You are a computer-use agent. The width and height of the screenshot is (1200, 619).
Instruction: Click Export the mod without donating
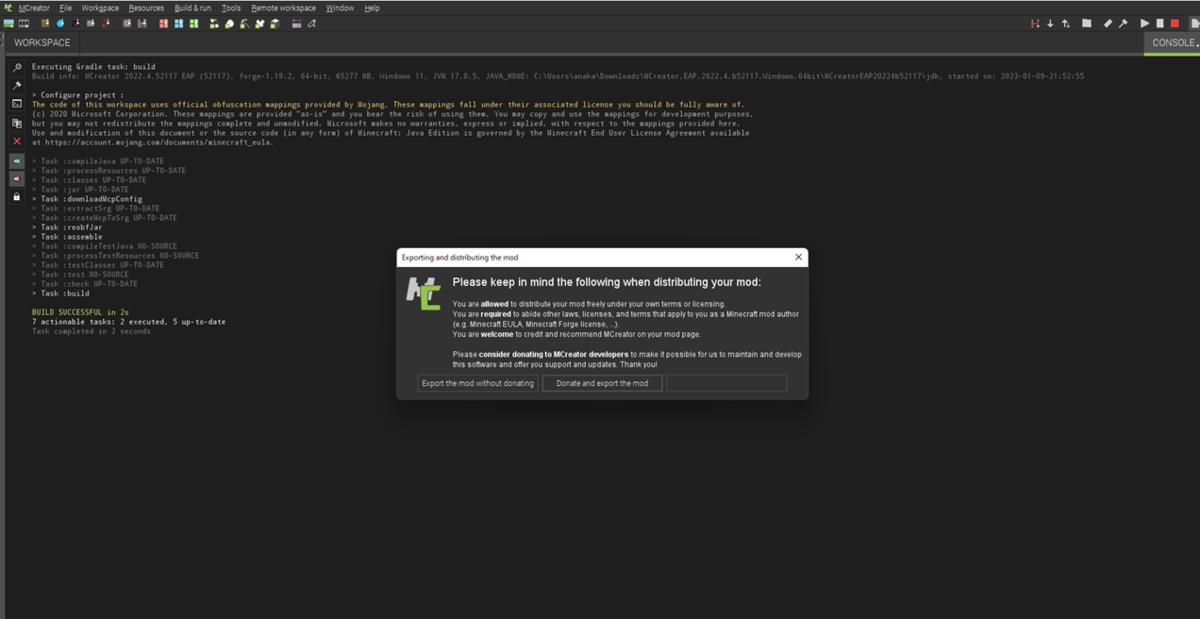coord(478,383)
